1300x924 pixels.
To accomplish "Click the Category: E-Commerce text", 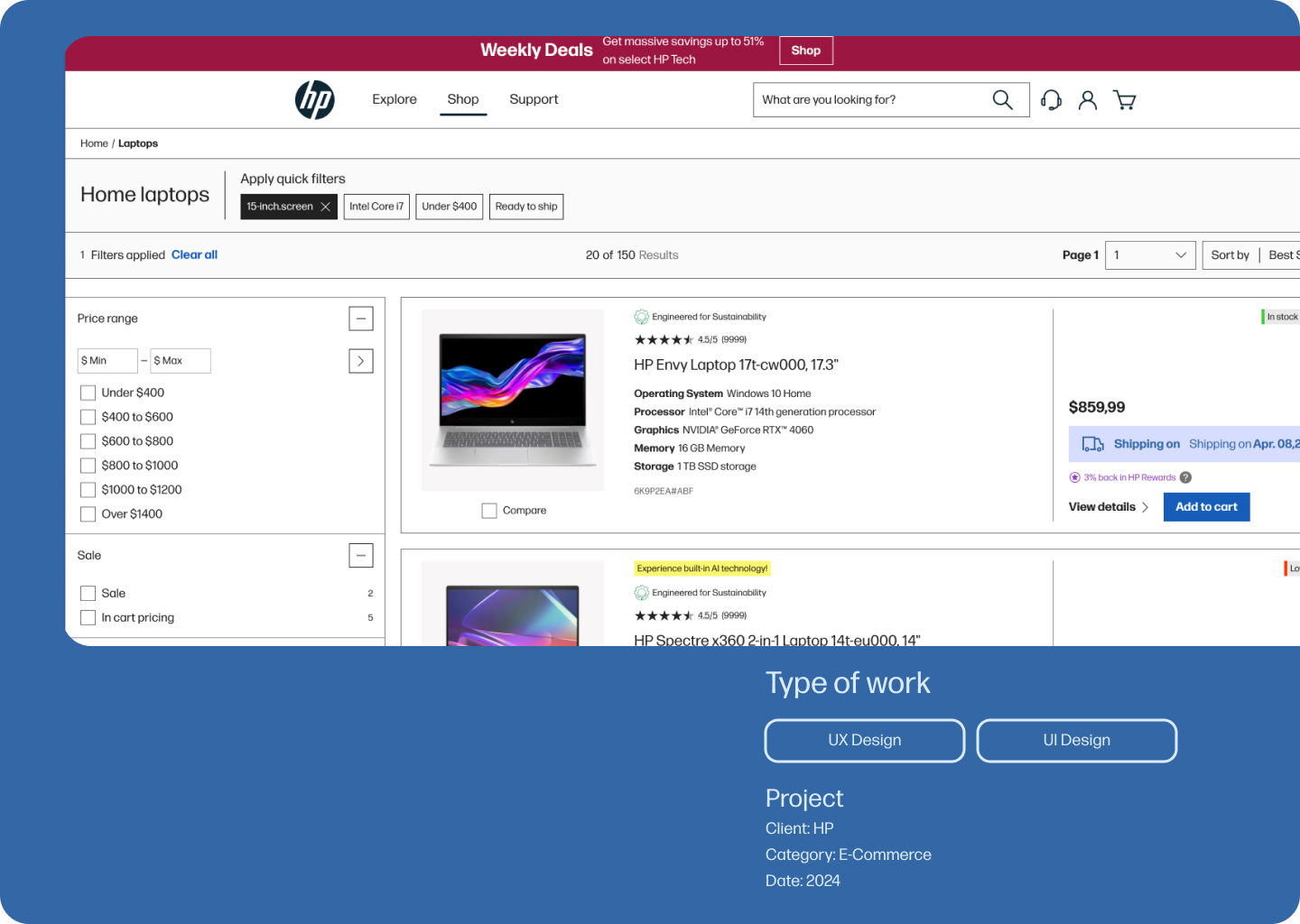I will [849, 855].
